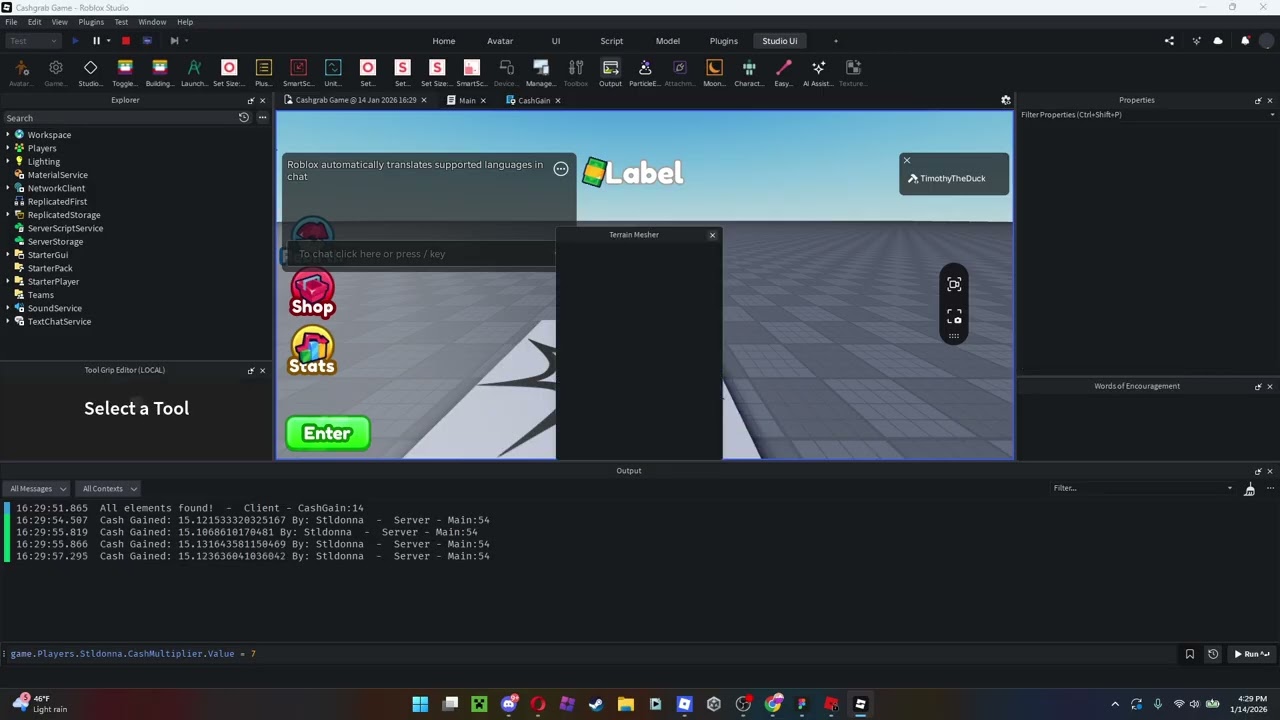Open the Texture plugin icon

tap(853, 73)
